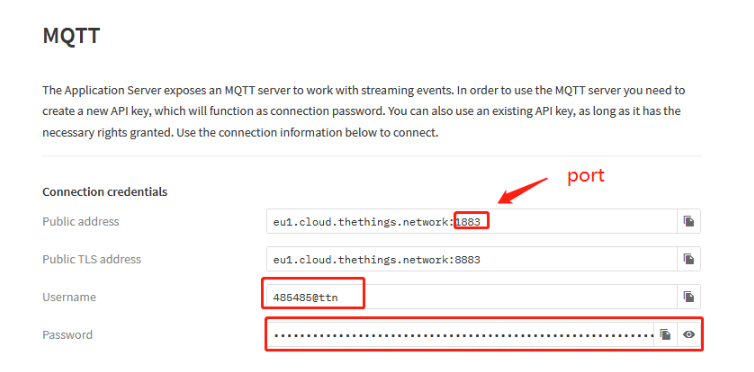Reveal the hidden password with eye icon

point(689,334)
